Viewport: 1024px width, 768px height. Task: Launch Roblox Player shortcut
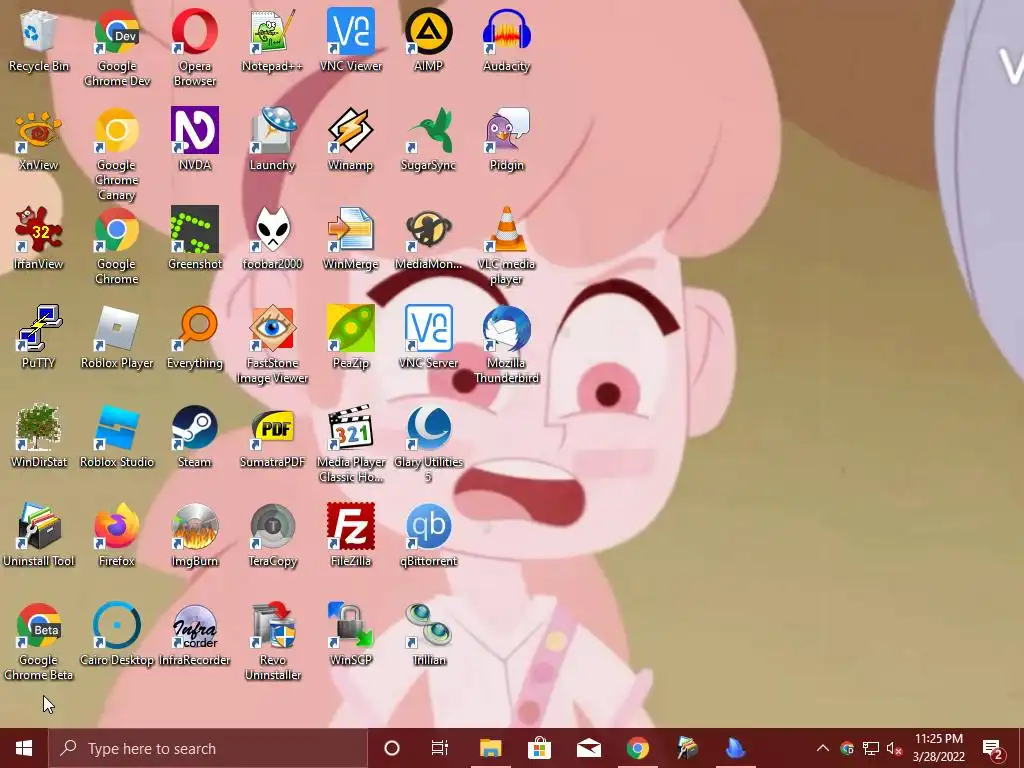pos(117,337)
